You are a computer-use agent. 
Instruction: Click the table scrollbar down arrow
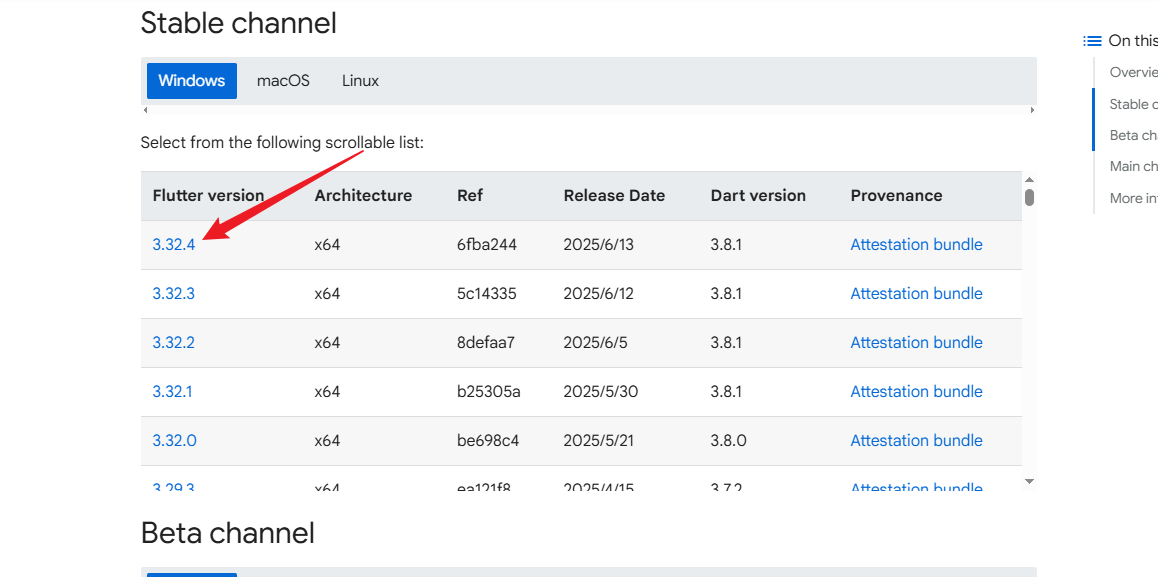click(x=1029, y=482)
